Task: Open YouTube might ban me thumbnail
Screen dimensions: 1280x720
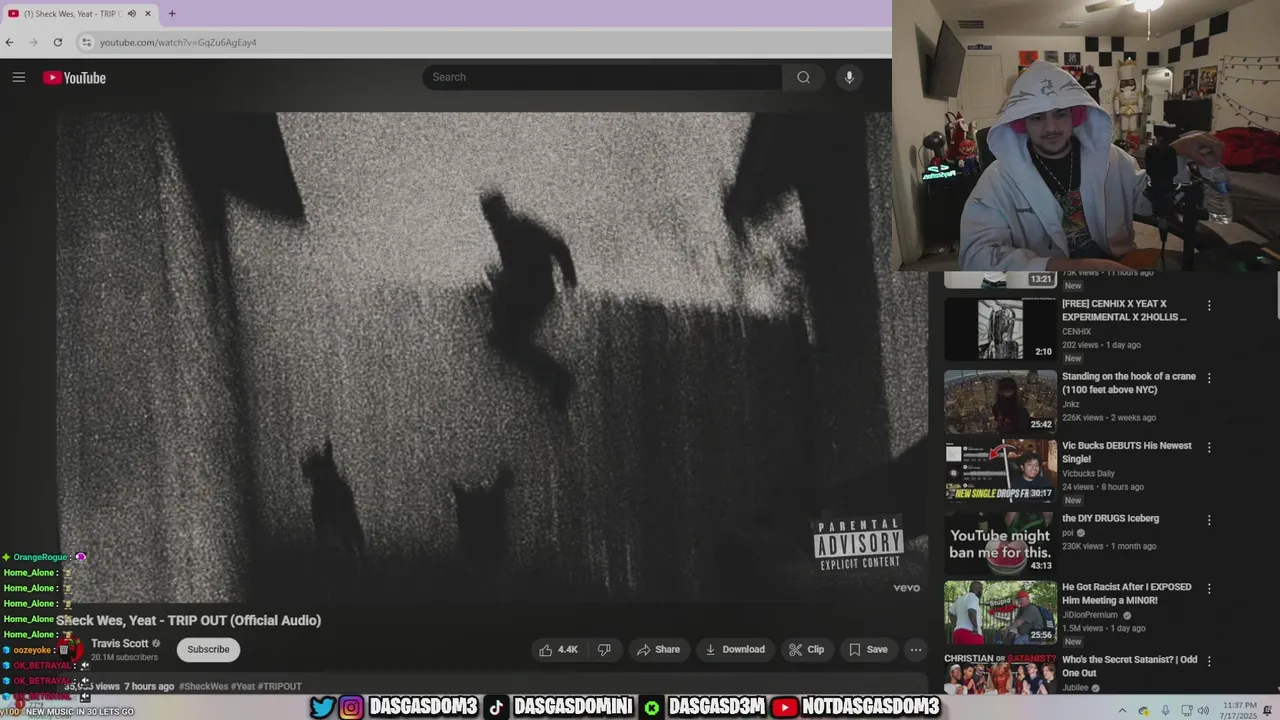Action: pyautogui.click(x=1000, y=543)
